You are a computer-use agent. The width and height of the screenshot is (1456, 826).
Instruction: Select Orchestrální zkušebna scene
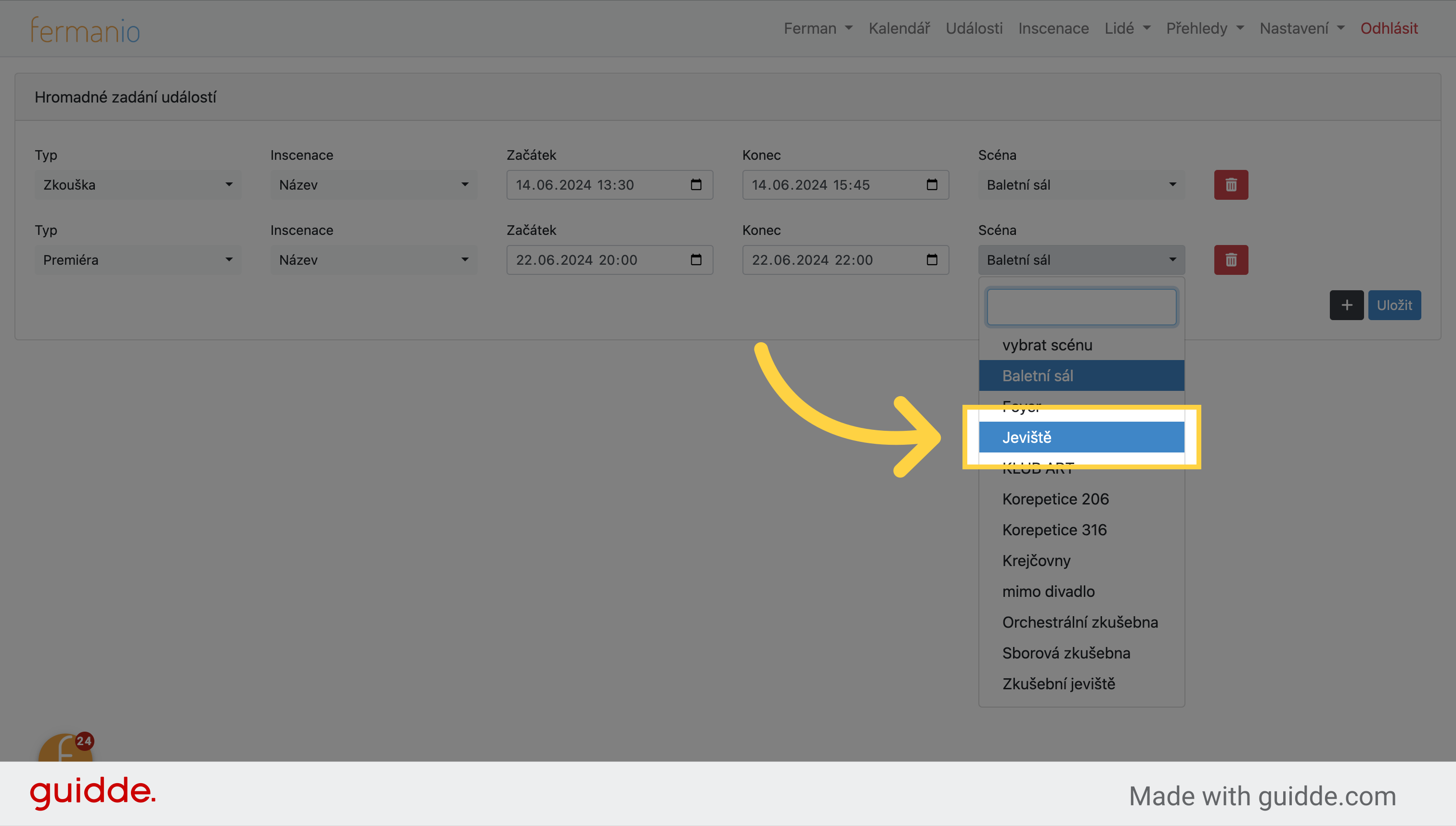coord(1081,622)
